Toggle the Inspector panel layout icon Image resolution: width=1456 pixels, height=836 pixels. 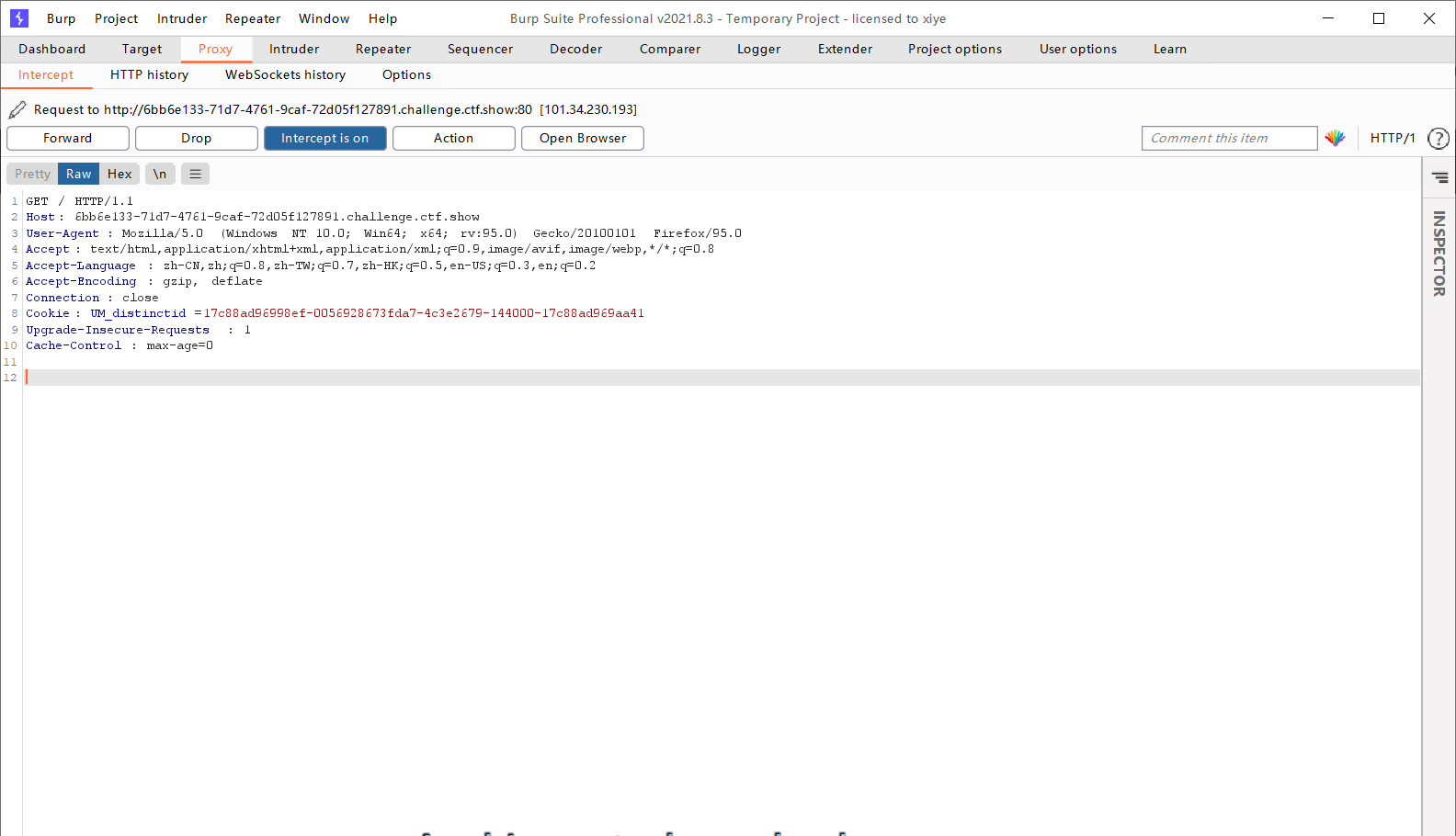pyautogui.click(x=1439, y=177)
